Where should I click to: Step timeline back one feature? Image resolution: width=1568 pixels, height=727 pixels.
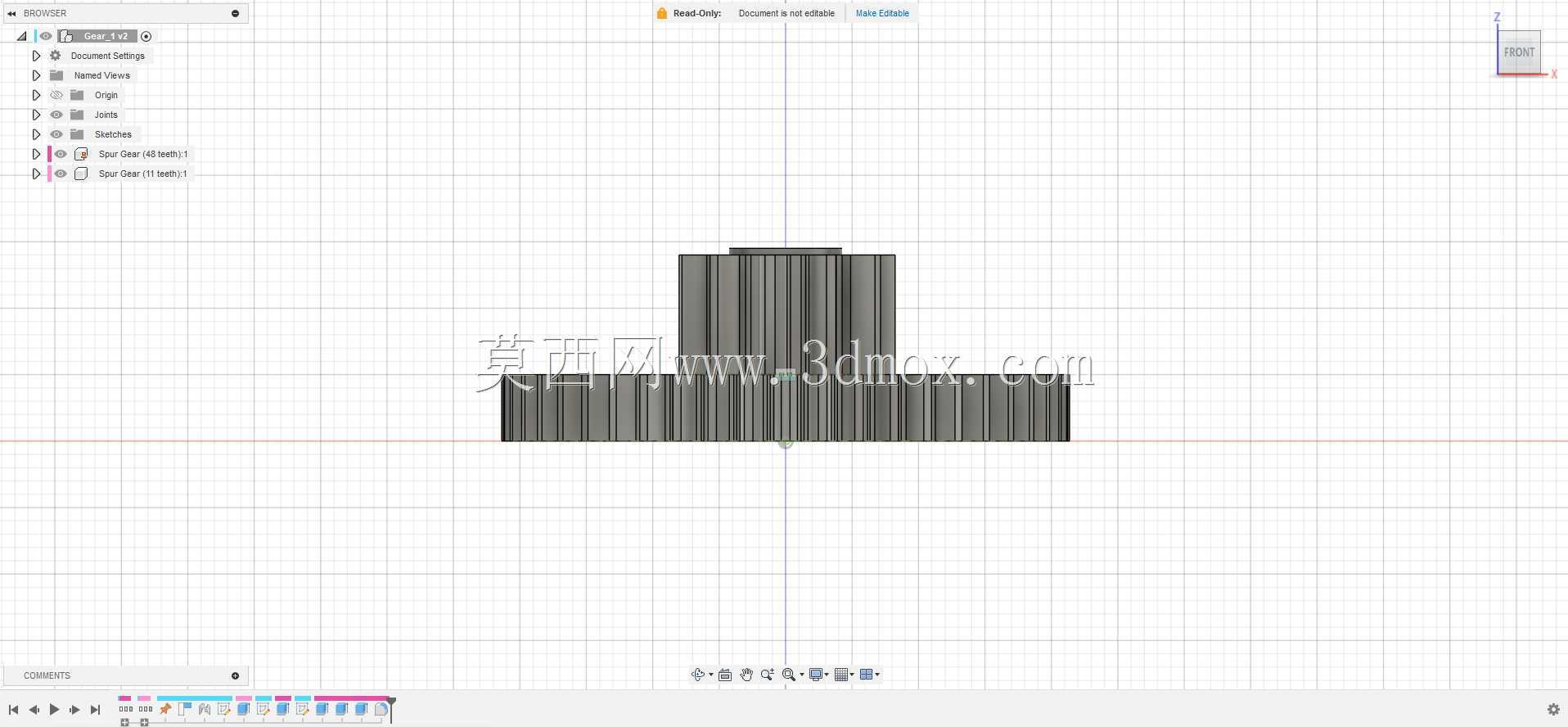click(34, 710)
